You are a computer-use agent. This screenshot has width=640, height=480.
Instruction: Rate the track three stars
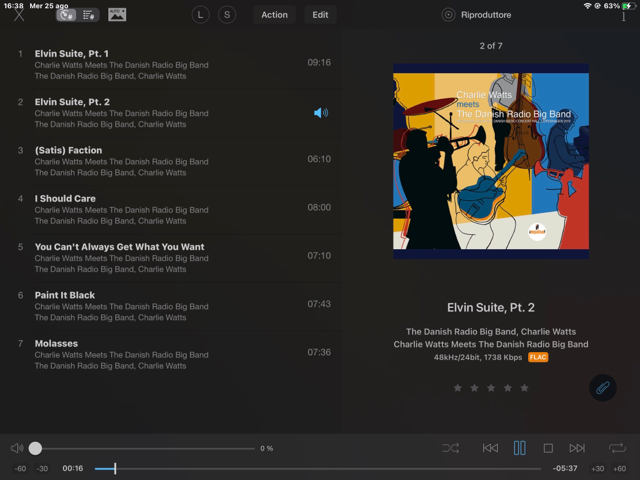[x=491, y=388]
